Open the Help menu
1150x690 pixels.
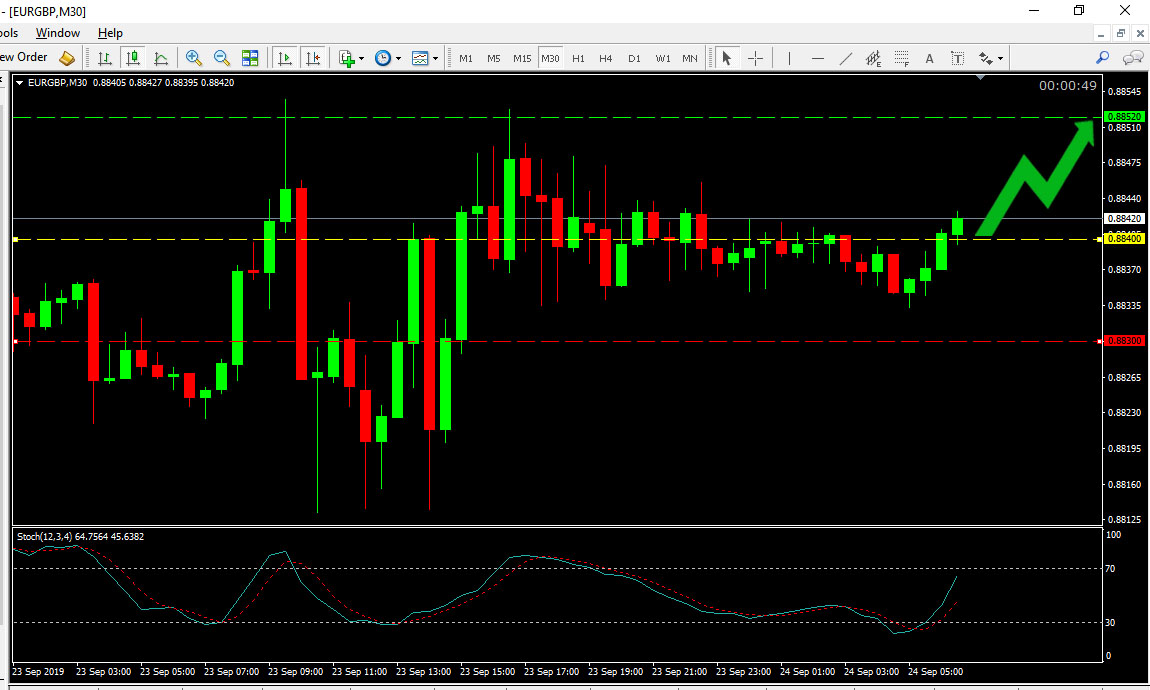(x=110, y=33)
